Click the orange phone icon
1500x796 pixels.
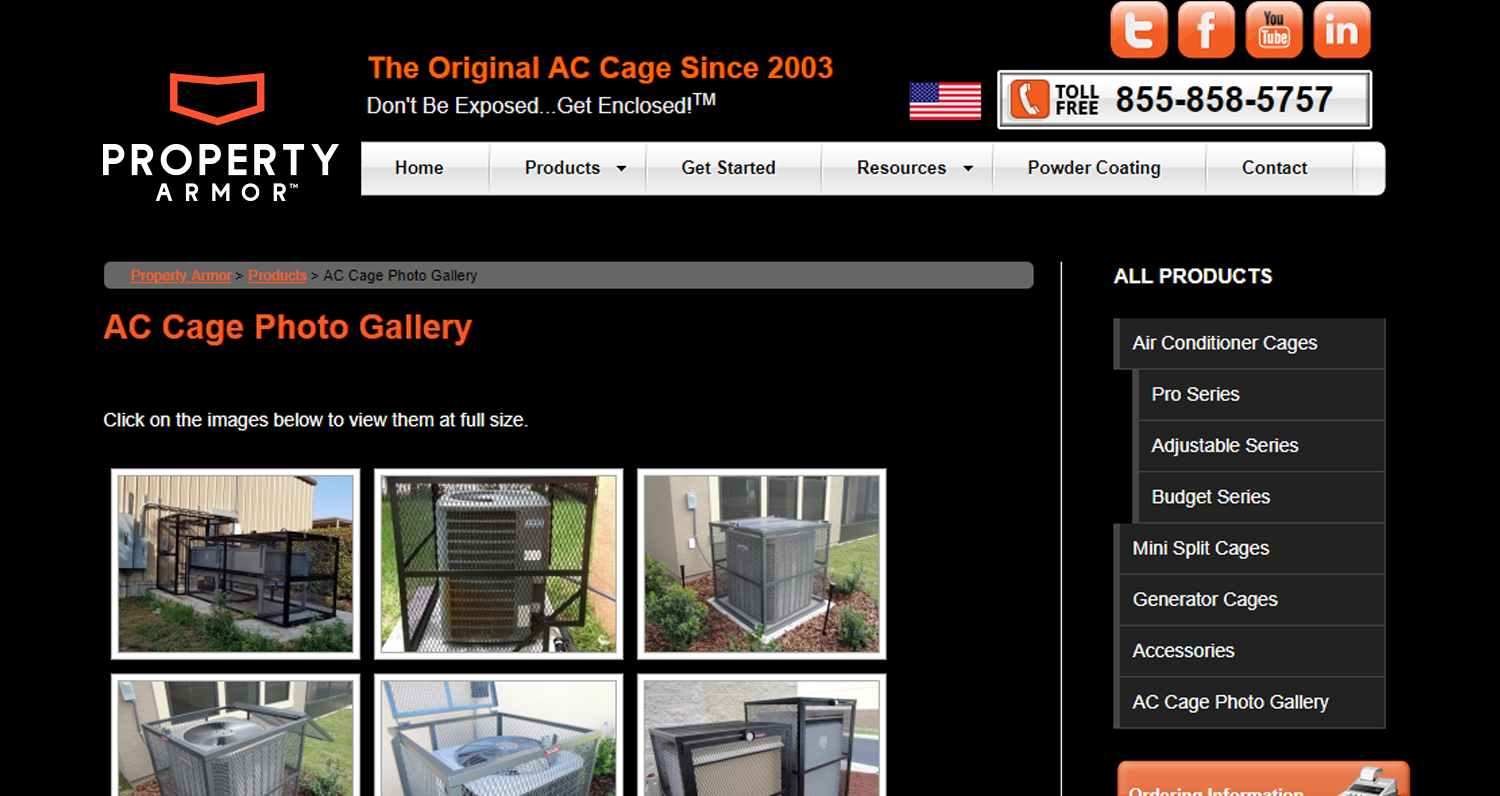[x=1029, y=100]
